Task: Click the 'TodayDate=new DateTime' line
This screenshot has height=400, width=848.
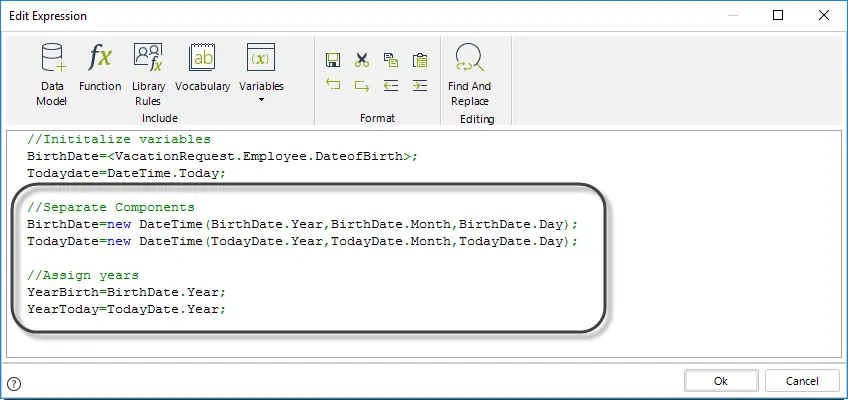Action: click(303, 242)
